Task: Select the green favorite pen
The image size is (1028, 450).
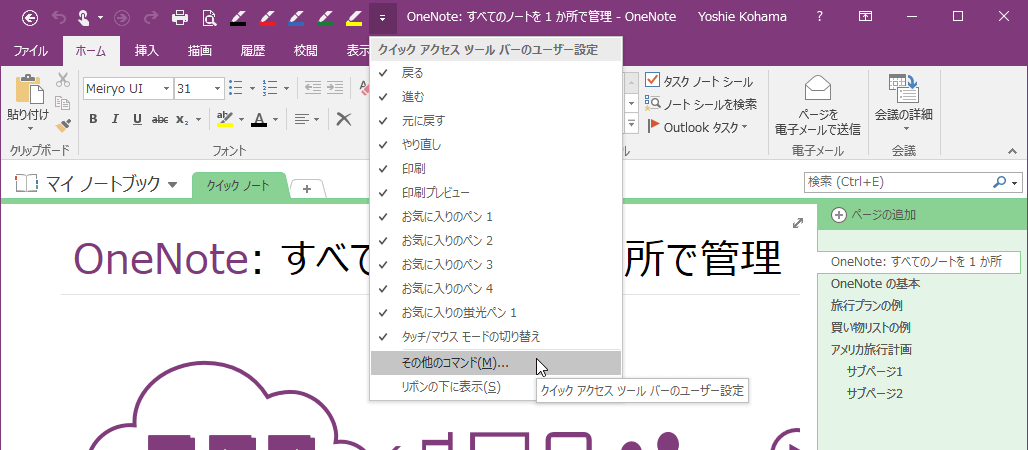Action: [x=325, y=17]
